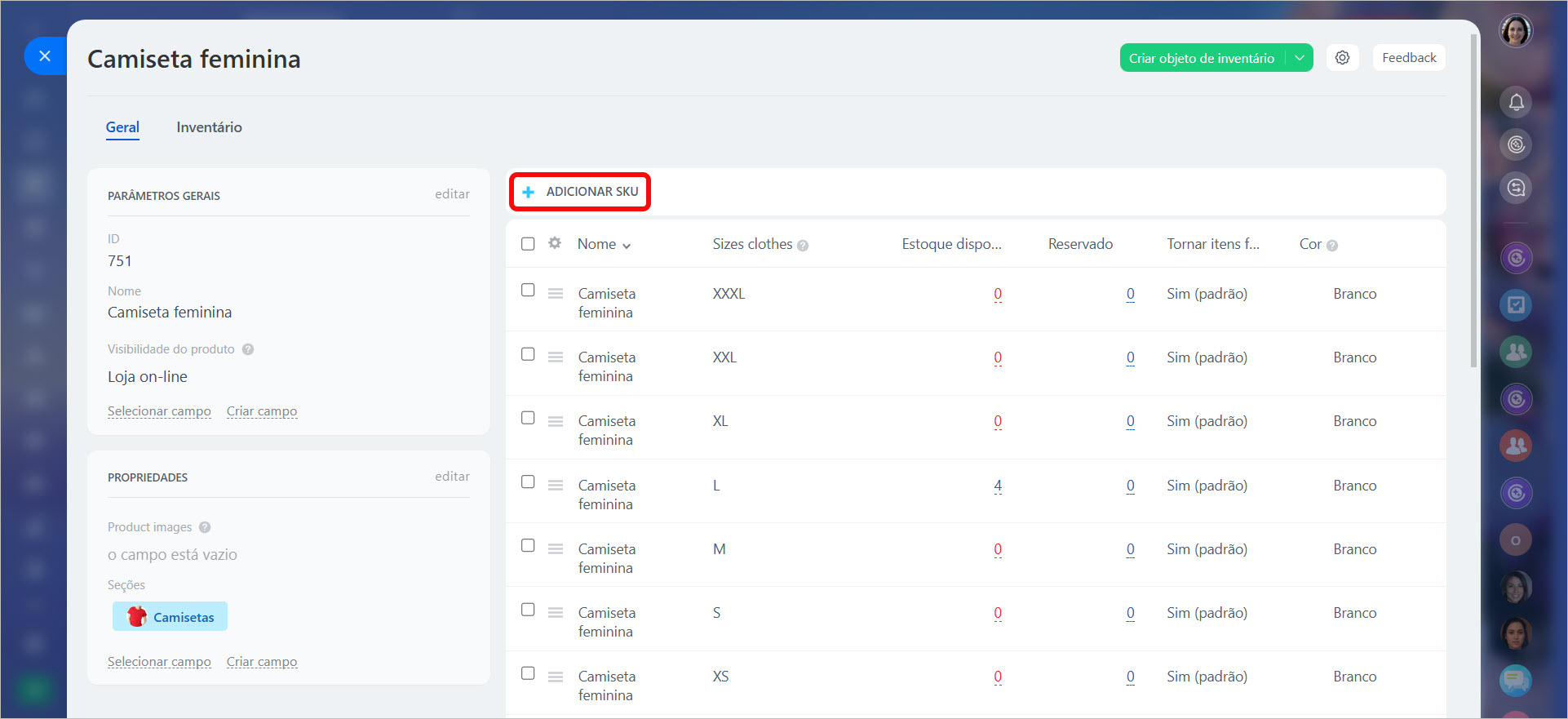Click the XL size cell
This screenshot has height=719, width=1568.
coord(720,421)
